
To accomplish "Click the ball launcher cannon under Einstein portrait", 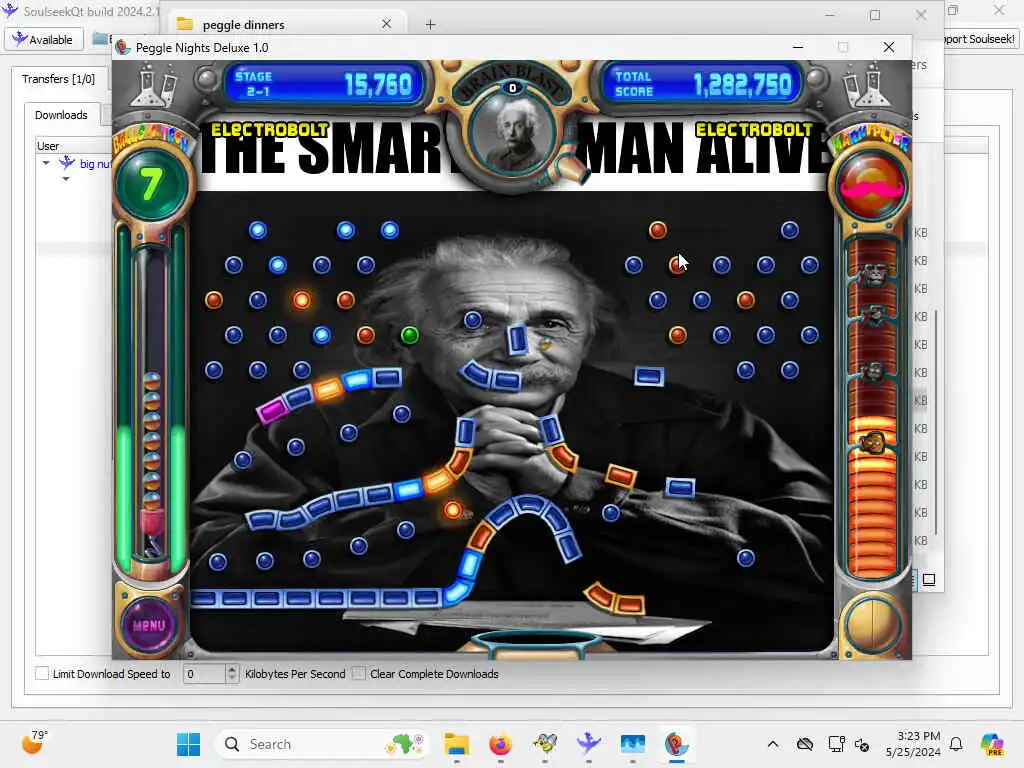I will click(x=569, y=168).
